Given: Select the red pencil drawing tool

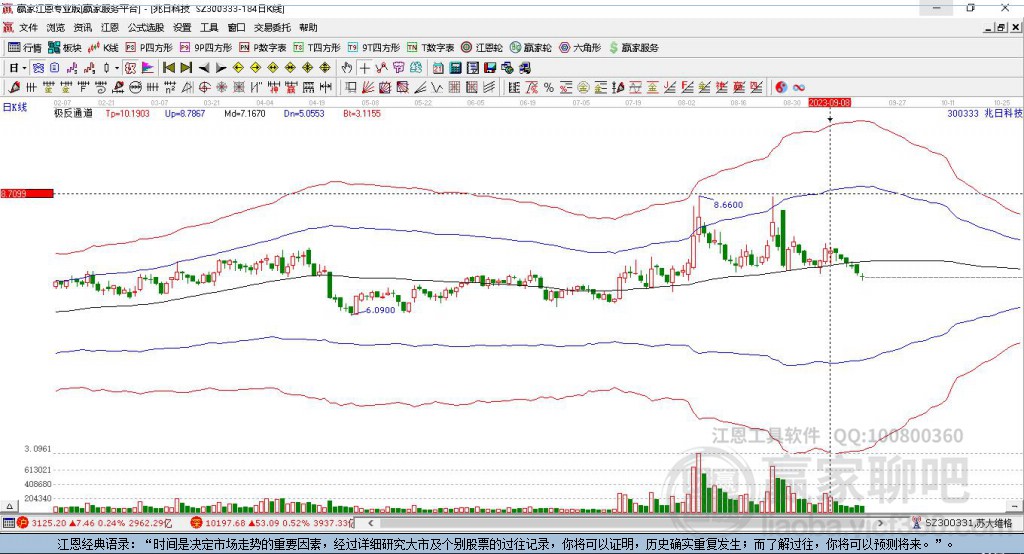Looking at the screenshot, I should coord(14,88).
